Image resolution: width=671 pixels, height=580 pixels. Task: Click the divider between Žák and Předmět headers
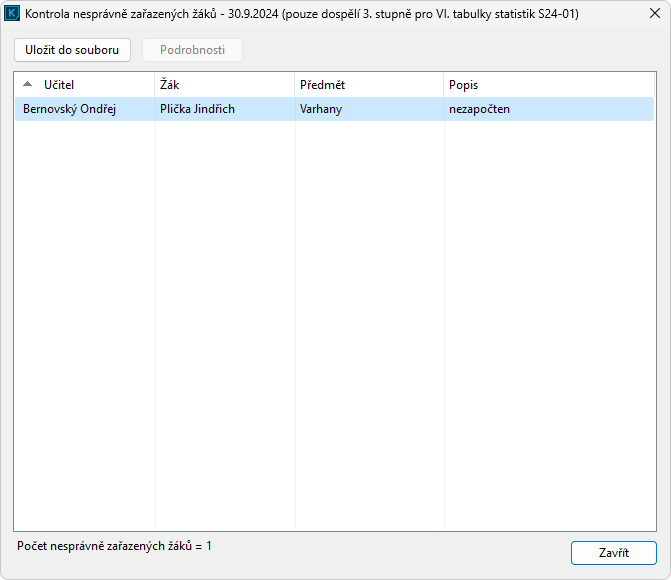click(x=295, y=85)
